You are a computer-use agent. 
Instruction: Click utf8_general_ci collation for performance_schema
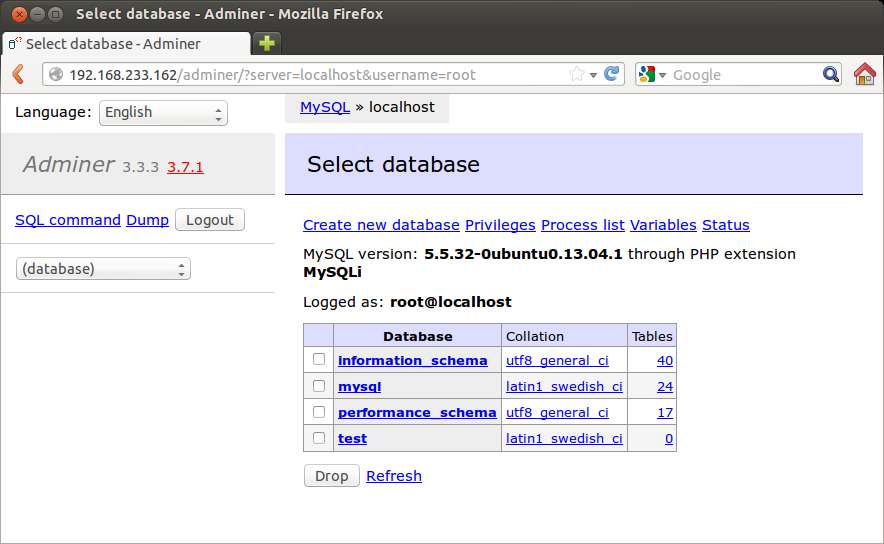pyautogui.click(x=557, y=413)
